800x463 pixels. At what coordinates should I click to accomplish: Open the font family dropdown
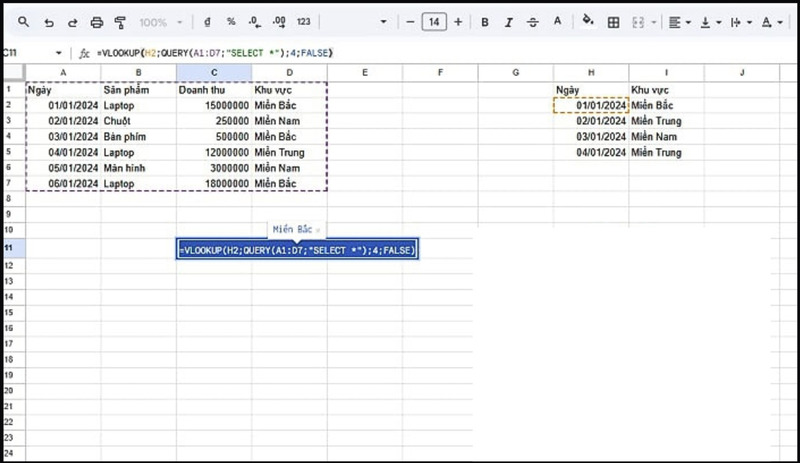[x=383, y=22]
